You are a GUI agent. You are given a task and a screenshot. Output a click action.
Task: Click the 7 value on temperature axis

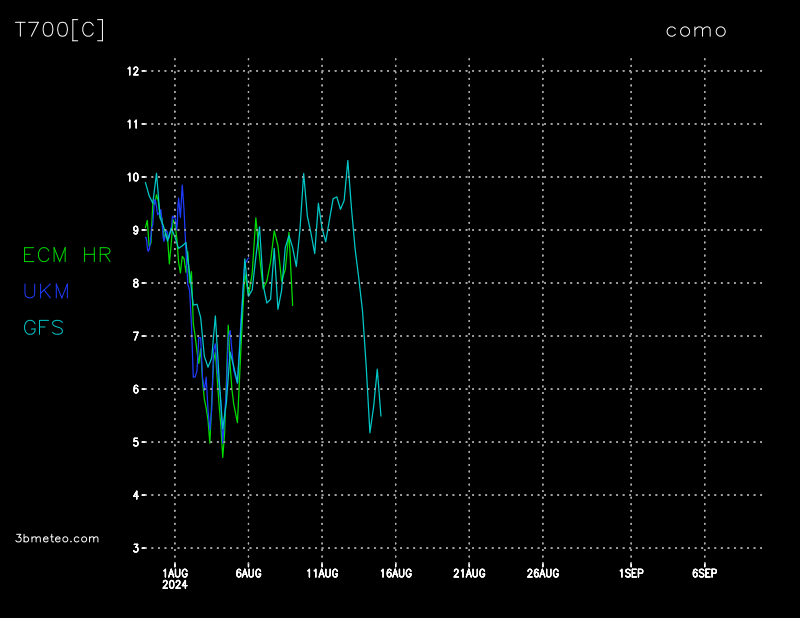click(x=135, y=336)
